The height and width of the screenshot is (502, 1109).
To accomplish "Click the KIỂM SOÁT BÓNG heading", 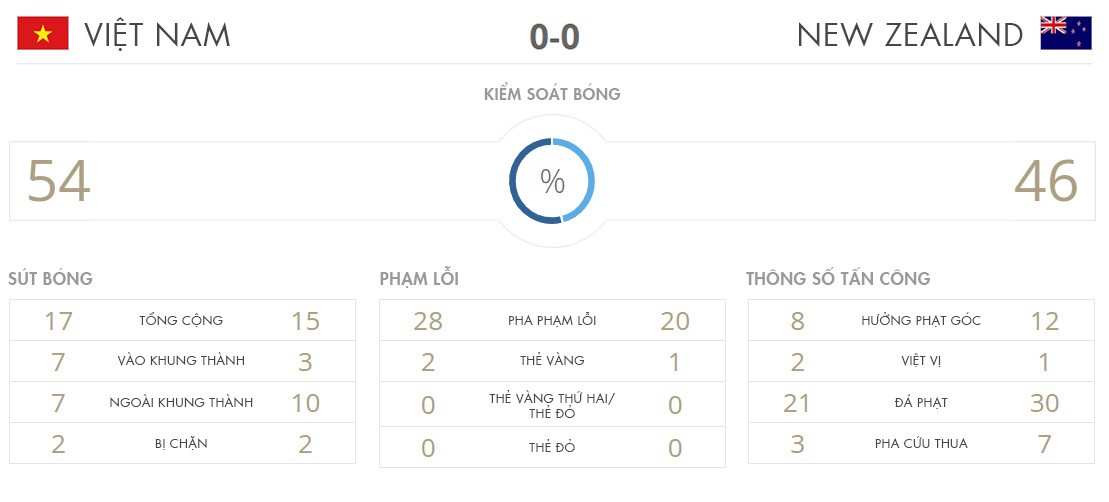I will [x=552, y=94].
